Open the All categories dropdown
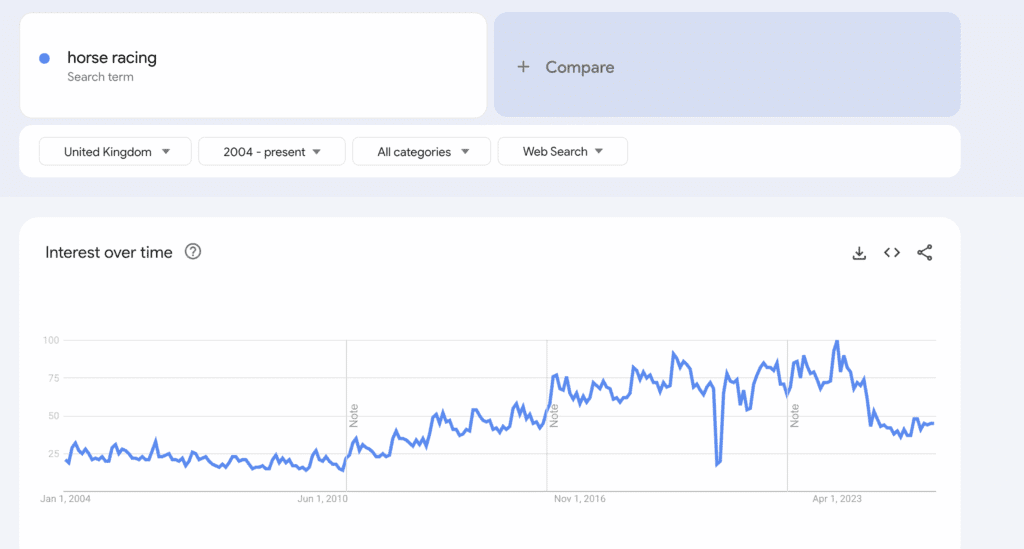Screen dimensions: 1024x549 coord(421,152)
